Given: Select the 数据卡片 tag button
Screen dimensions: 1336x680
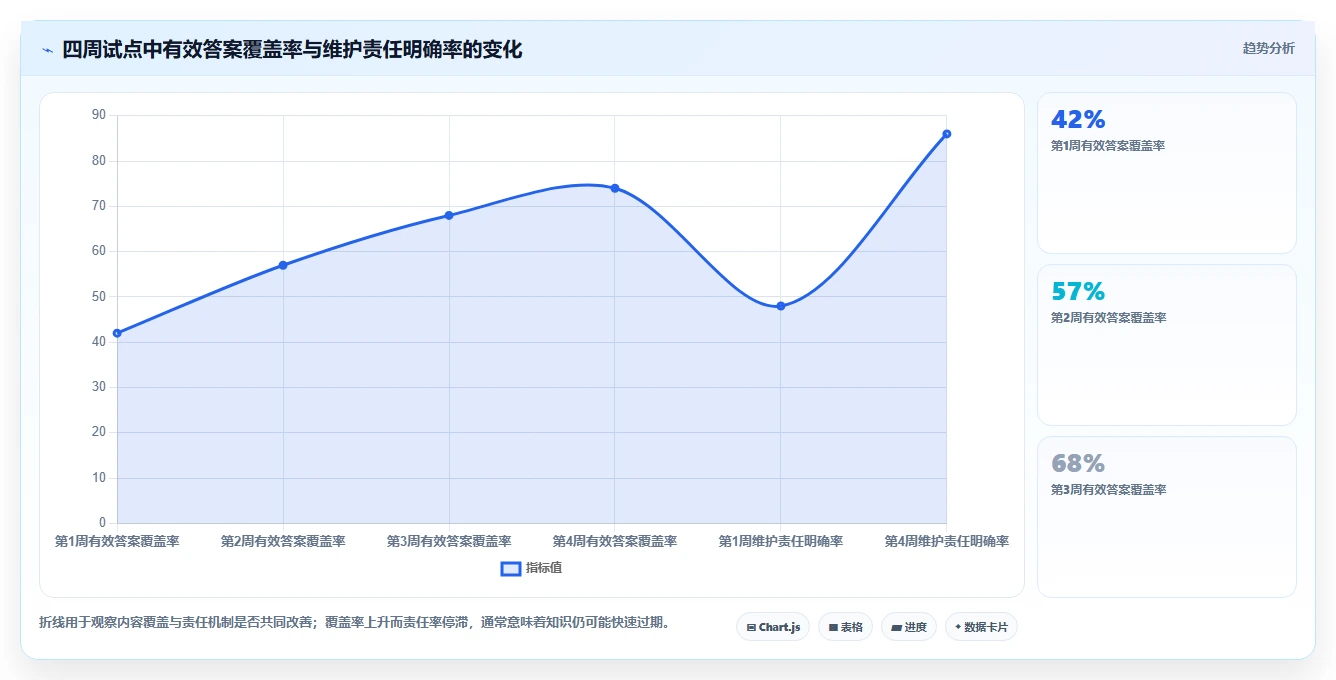Looking at the screenshot, I should [x=981, y=627].
